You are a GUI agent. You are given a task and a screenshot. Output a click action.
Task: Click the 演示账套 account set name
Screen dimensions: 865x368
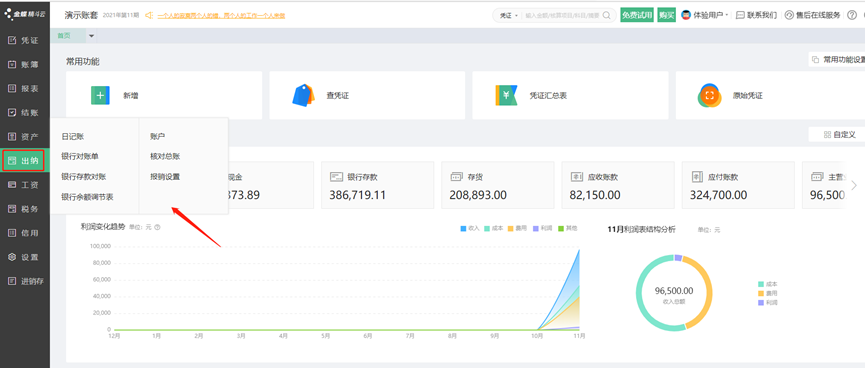point(81,15)
